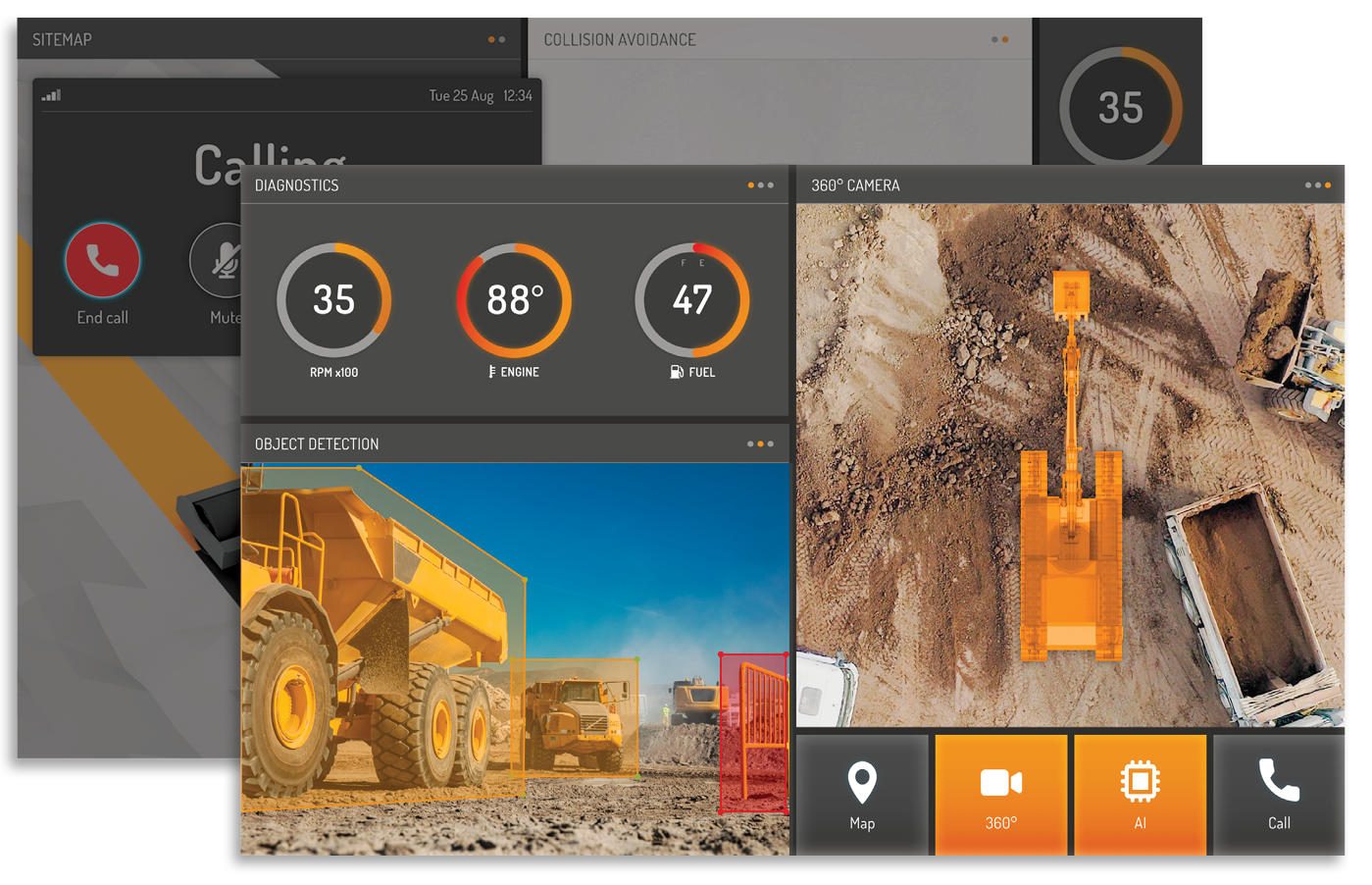1372x885 pixels.
Task: Click the RPM x100 gauge
Action: (333, 300)
